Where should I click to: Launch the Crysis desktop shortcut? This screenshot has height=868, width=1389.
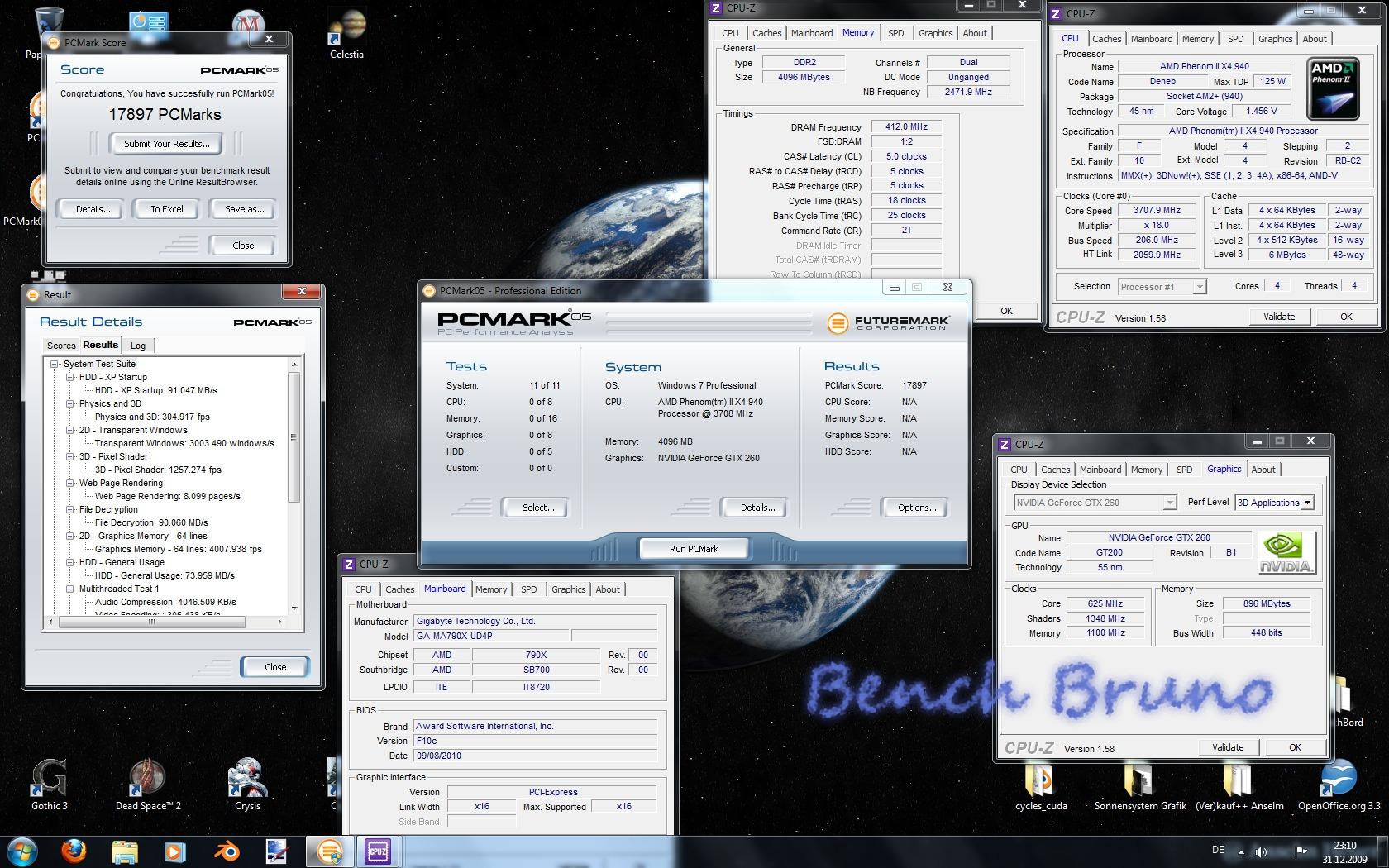click(x=247, y=785)
